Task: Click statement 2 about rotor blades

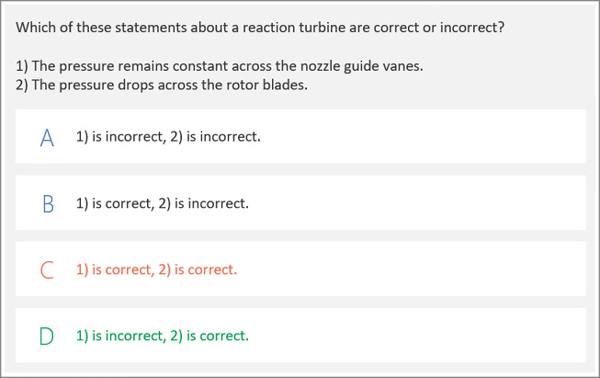Action: click(x=161, y=85)
